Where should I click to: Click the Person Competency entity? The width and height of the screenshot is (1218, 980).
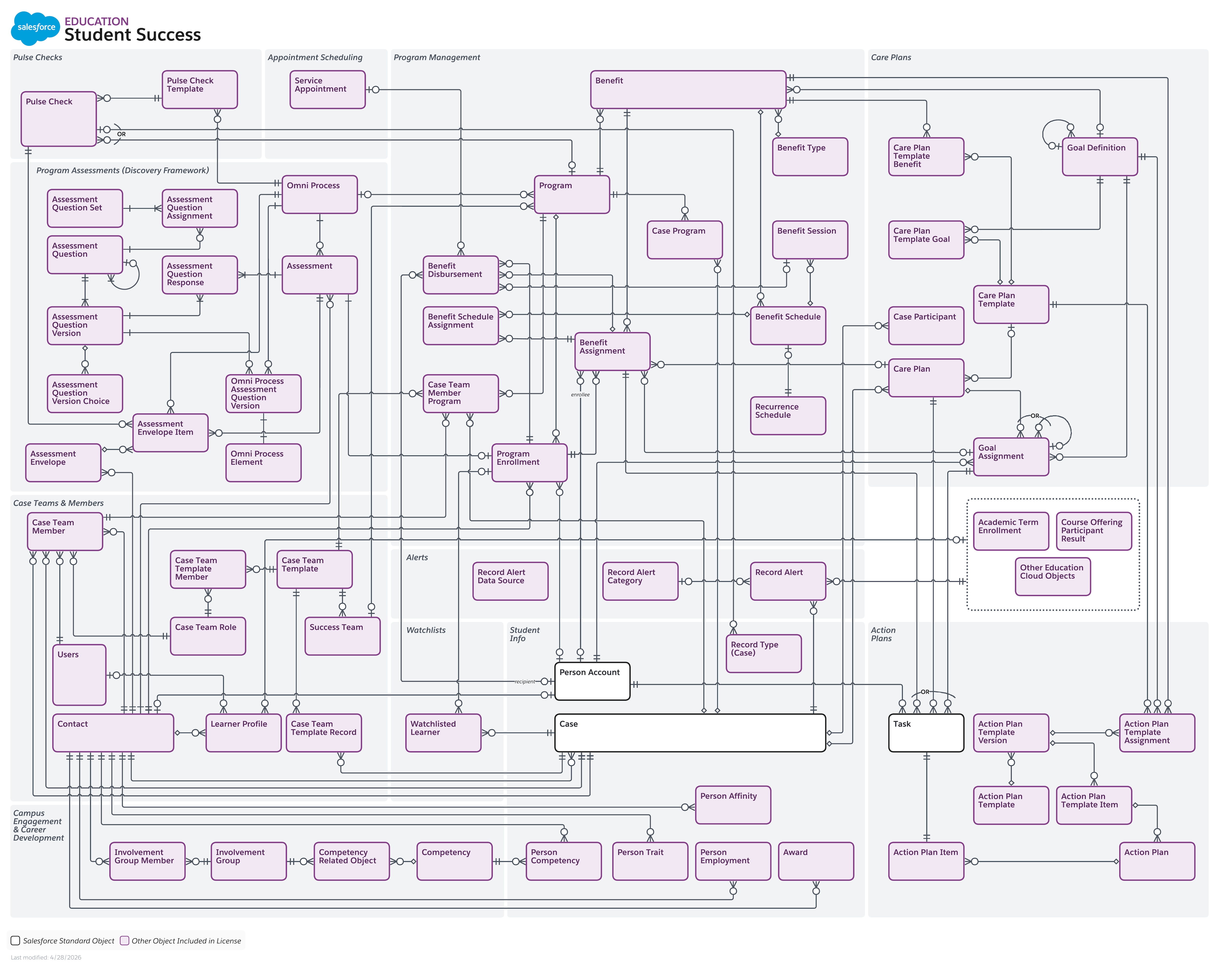(x=564, y=861)
